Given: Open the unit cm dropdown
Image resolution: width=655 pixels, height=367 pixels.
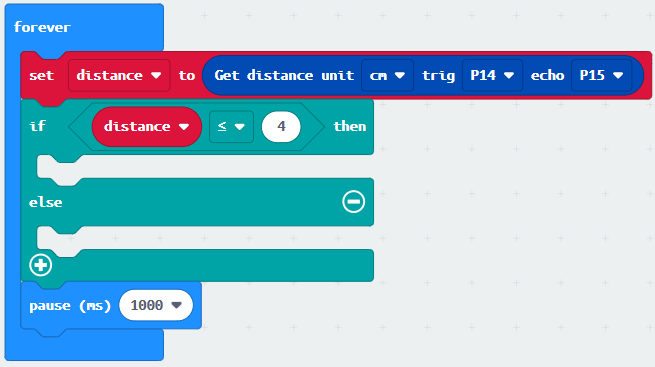Looking at the screenshot, I should pos(387,76).
